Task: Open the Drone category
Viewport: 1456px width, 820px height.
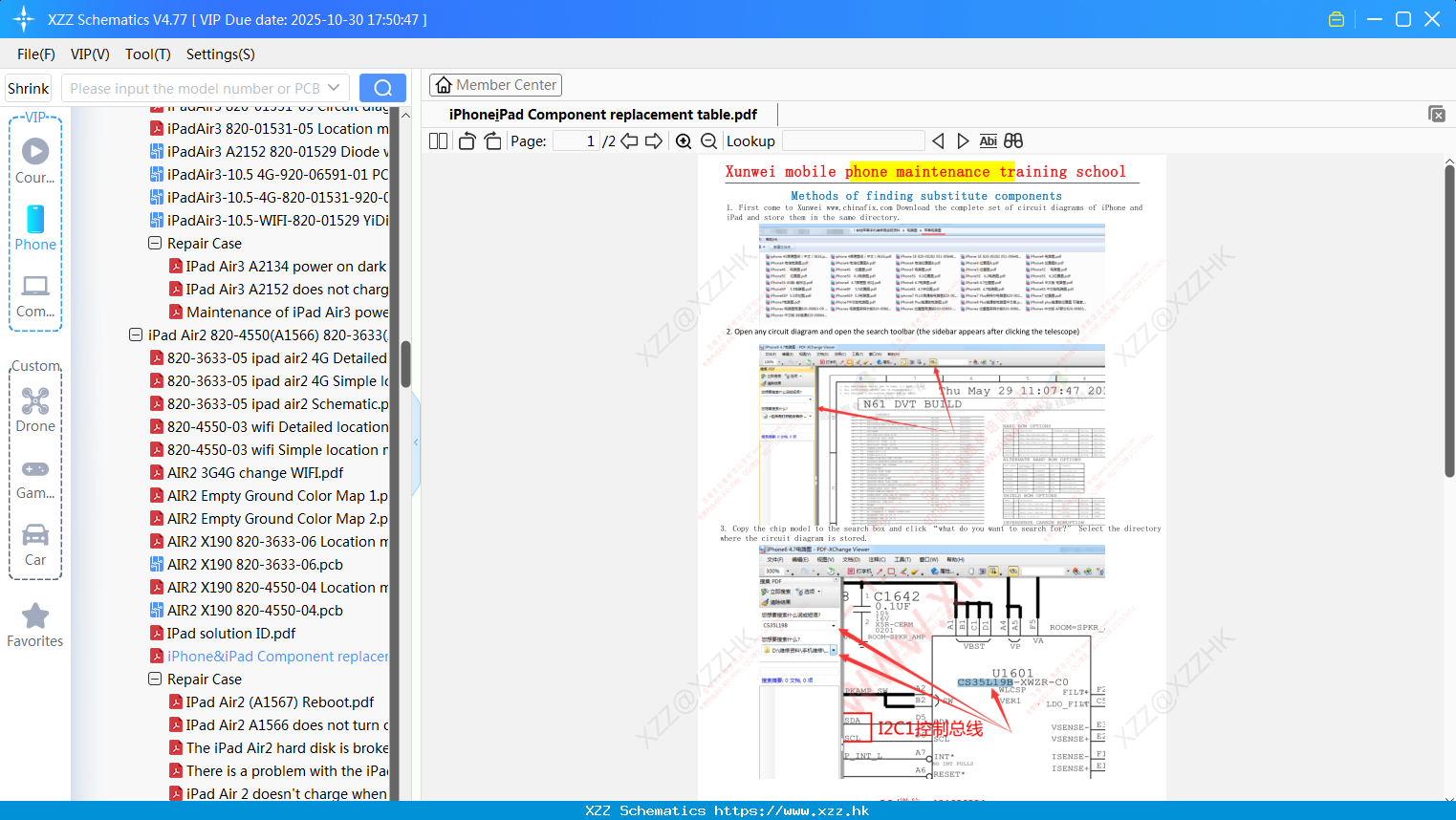Action: (x=35, y=409)
